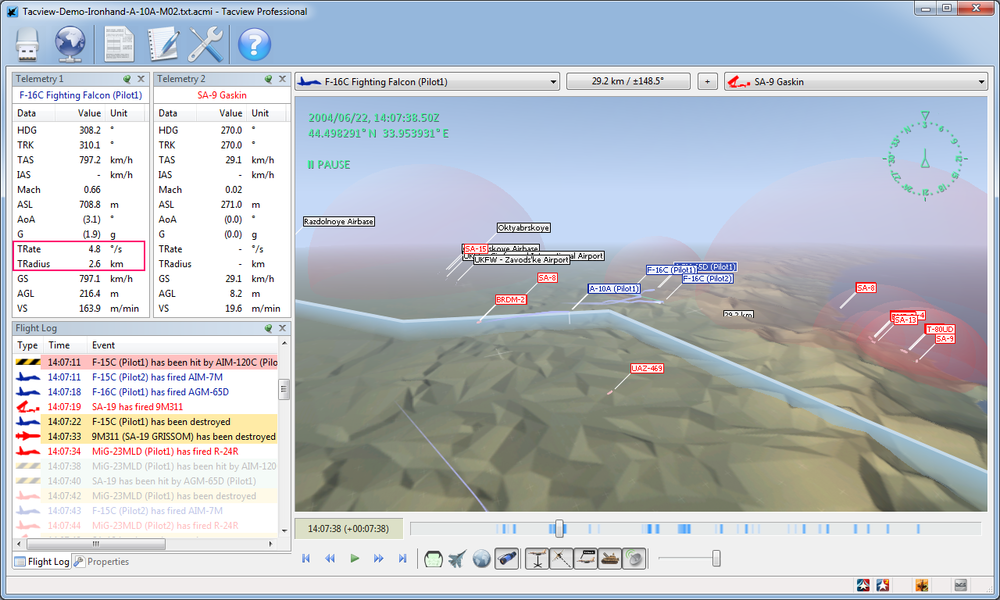1000x600 pixels.
Task: Click the BRDM-2 label in 3D view
Action: (511, 300)
